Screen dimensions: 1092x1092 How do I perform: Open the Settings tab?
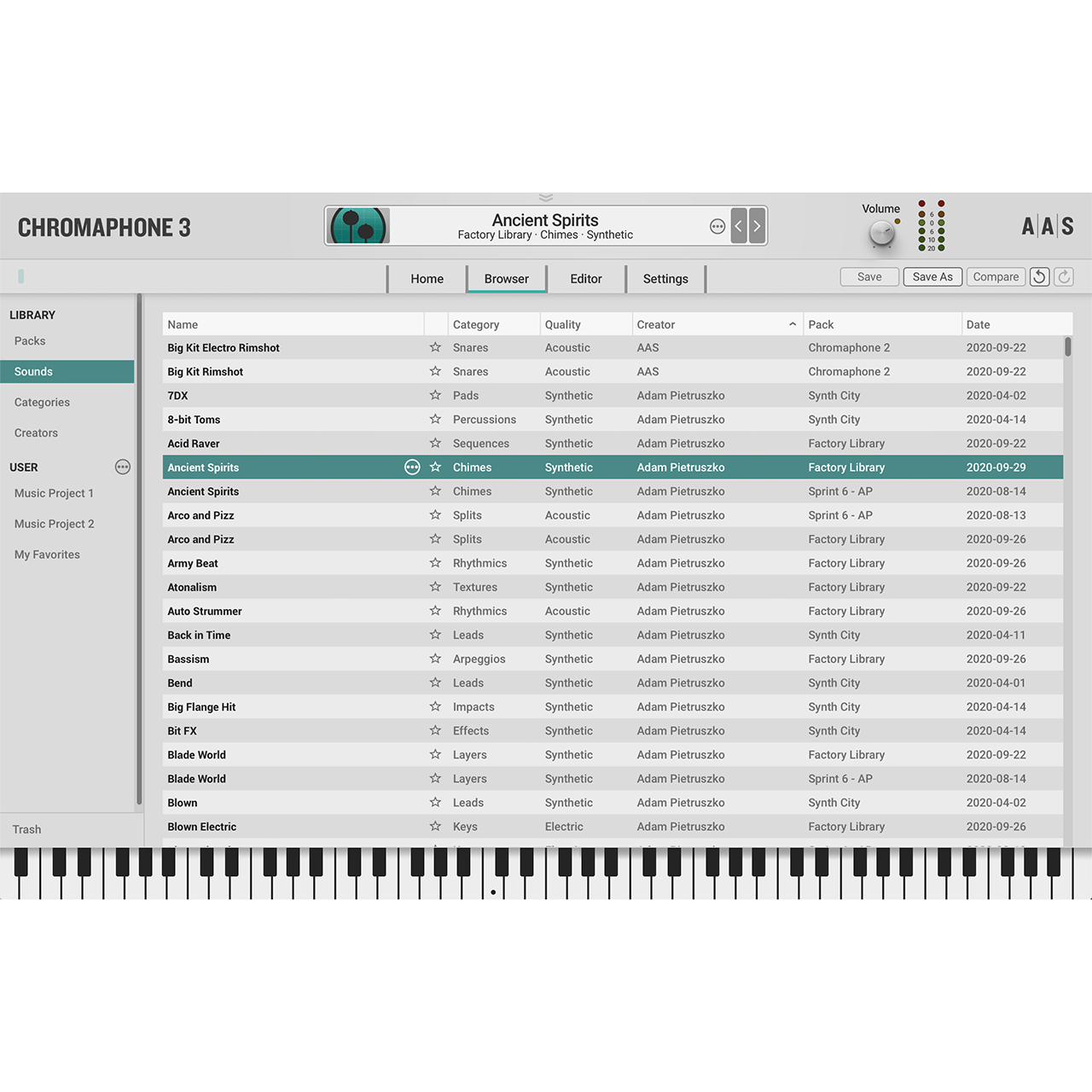(x=665, y=278)
